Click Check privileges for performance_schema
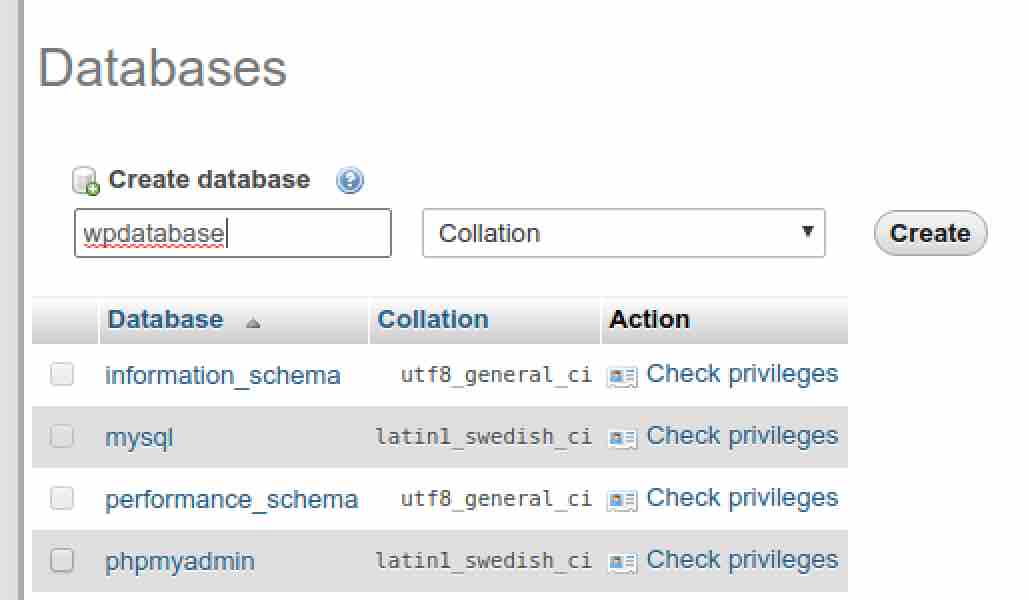The width and height of the screenshot is (1028, 600). click(x=741, y=498)
